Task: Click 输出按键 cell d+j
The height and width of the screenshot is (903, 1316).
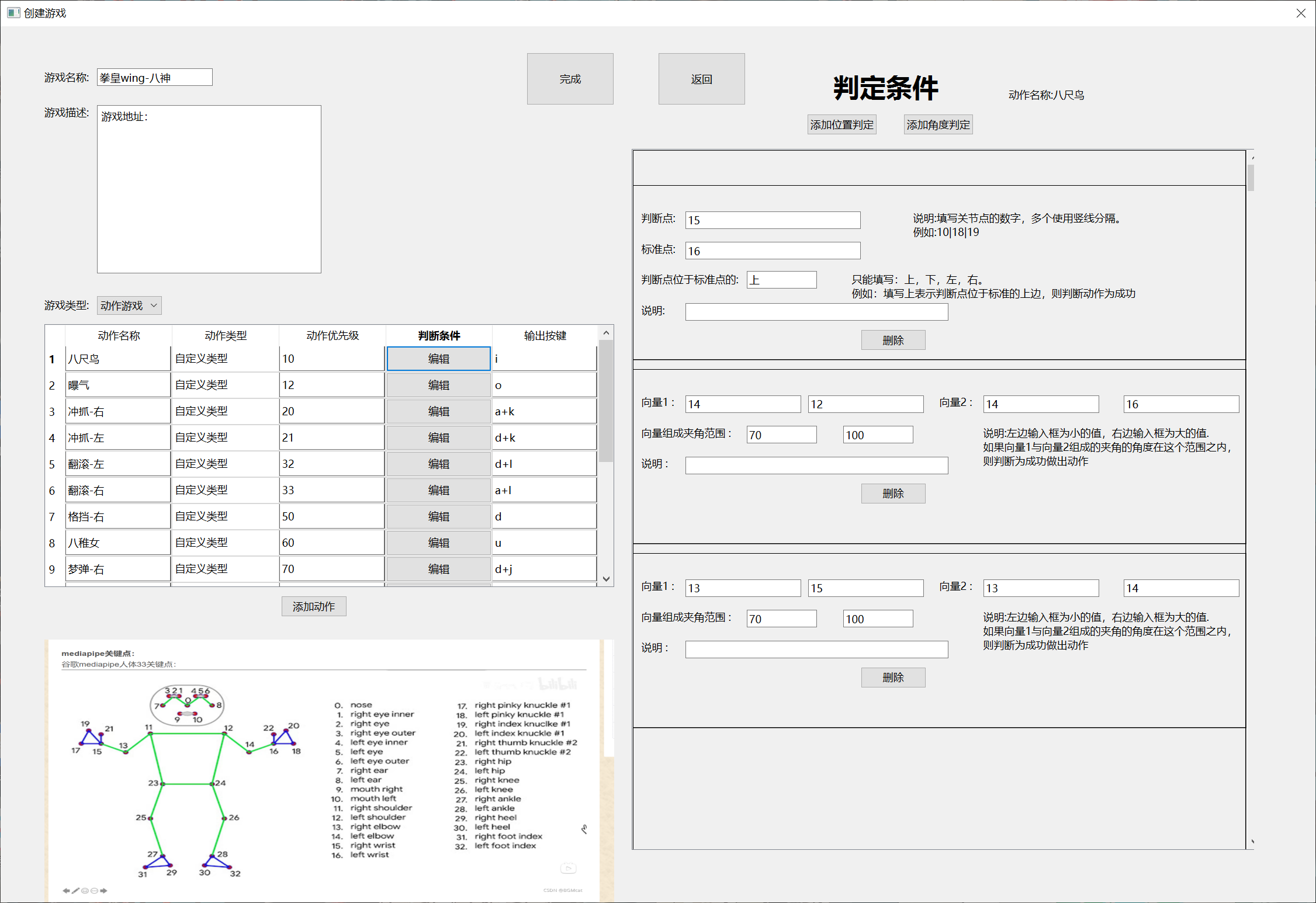Action: click(x=545, y=569)
